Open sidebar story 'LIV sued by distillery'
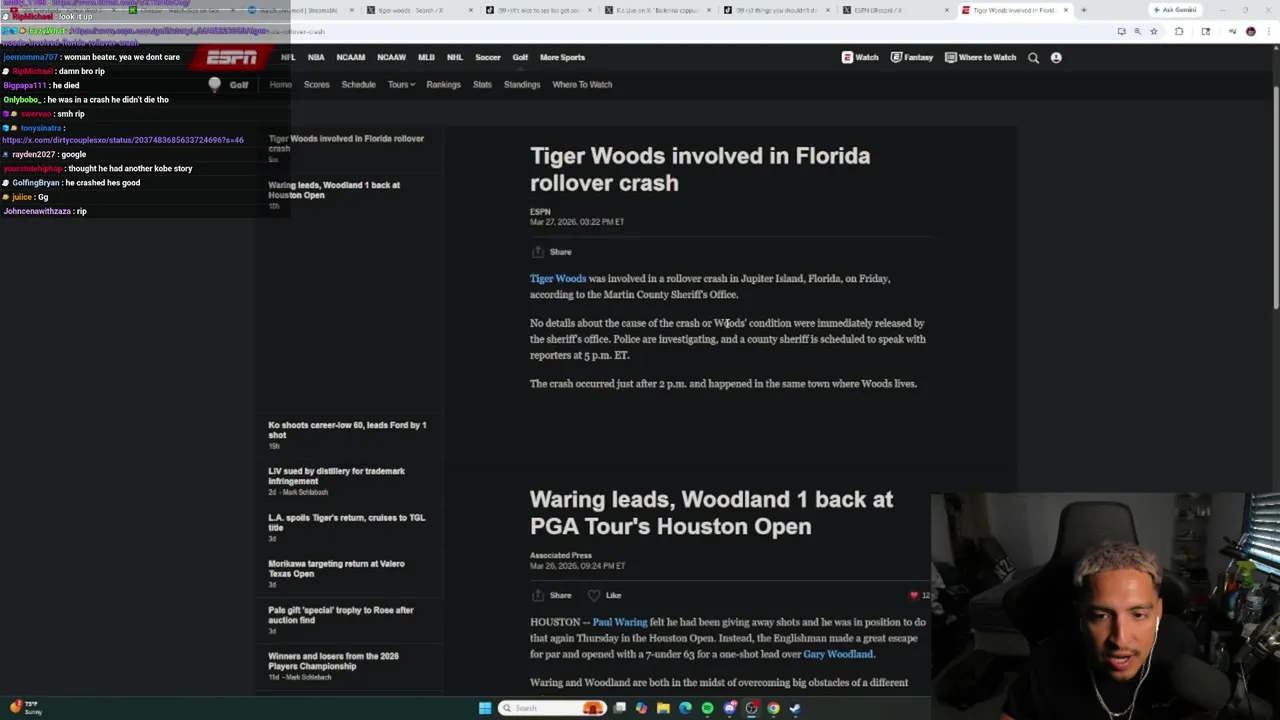The height and width of the screenshot is (720, 1280). pos(336,476)
